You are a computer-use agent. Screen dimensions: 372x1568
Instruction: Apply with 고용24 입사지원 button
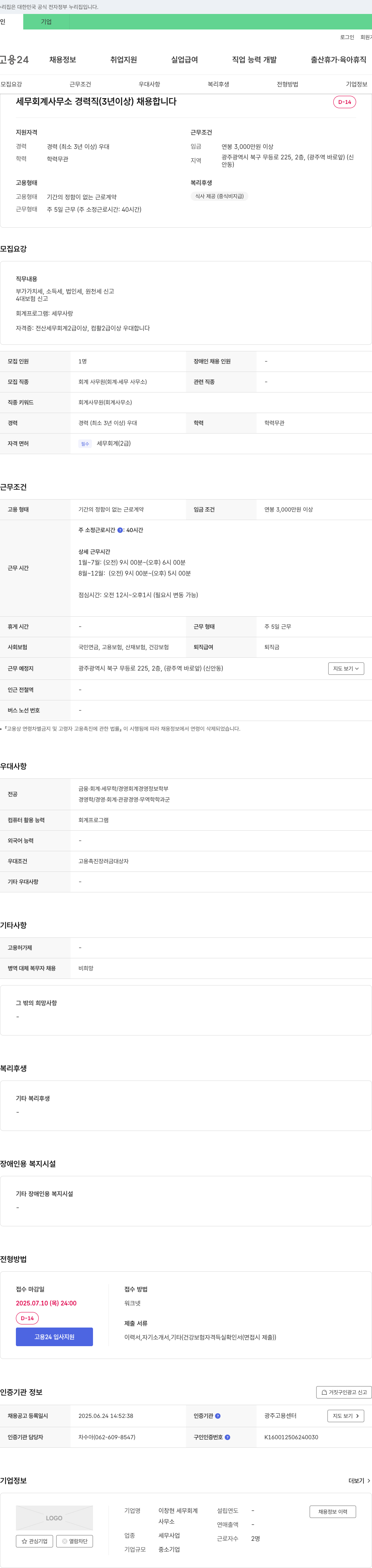pos(54,1337)
